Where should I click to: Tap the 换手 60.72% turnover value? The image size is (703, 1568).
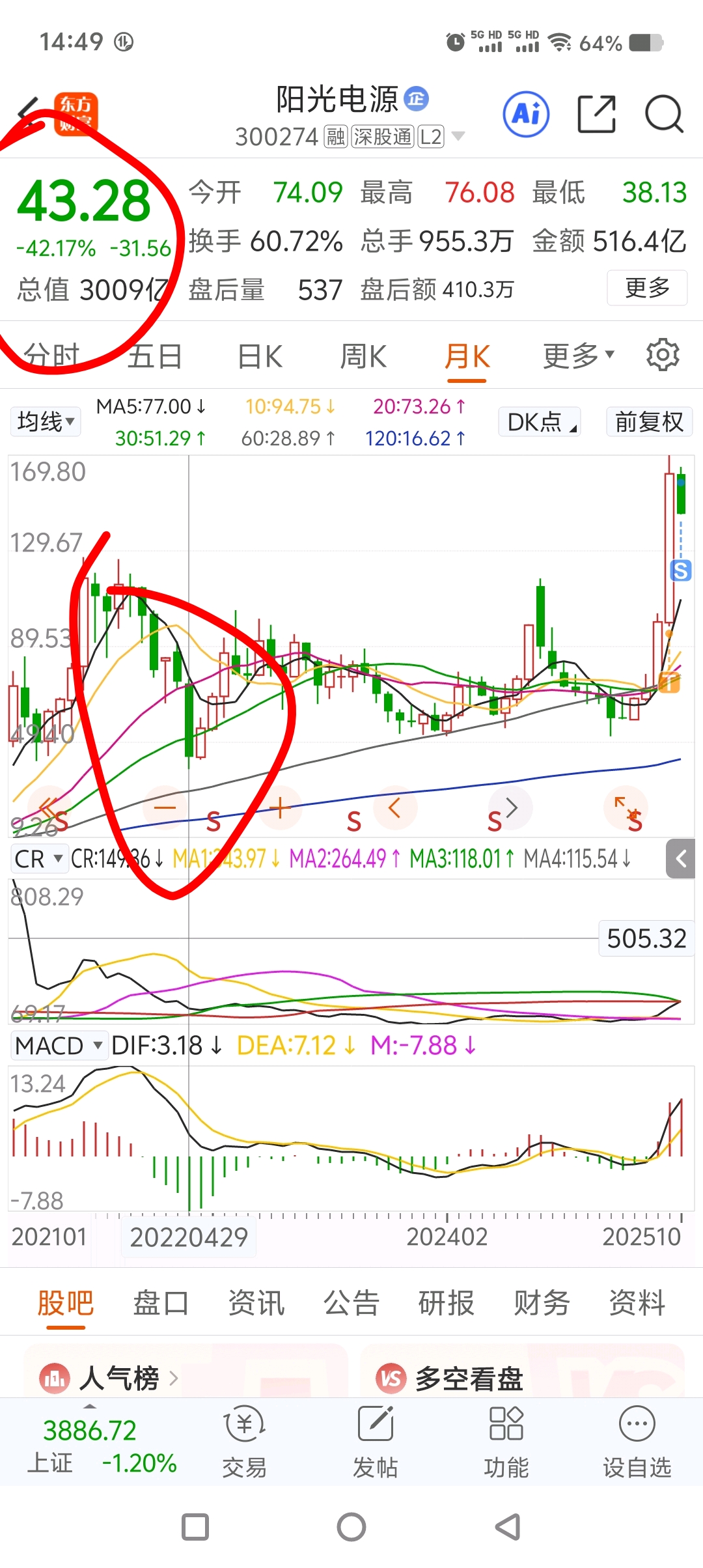tap(266, 241)
